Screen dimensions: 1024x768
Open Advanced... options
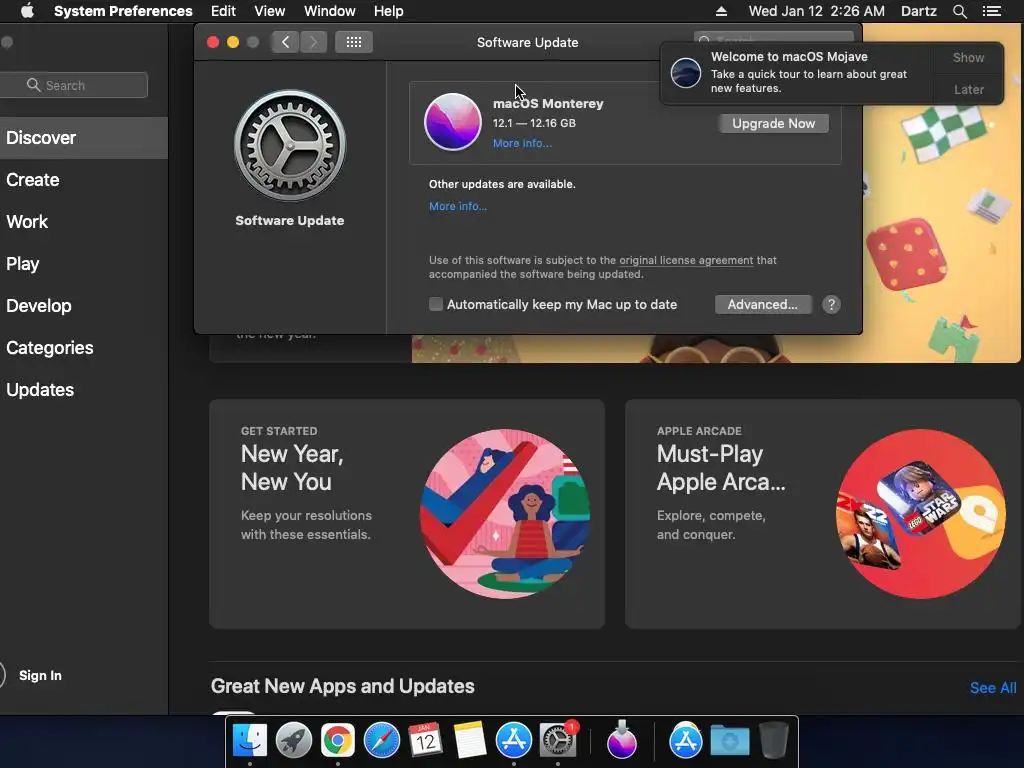[763, 304]
